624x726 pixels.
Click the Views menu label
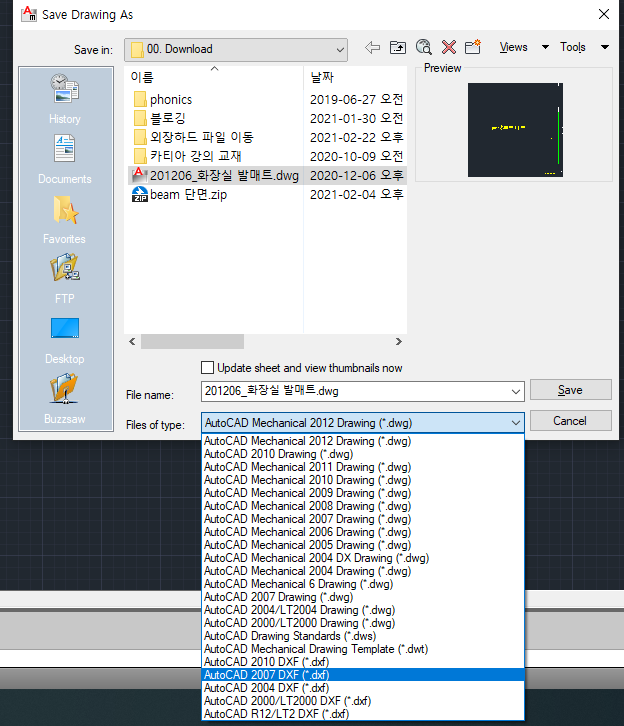(x=513, y=47)
